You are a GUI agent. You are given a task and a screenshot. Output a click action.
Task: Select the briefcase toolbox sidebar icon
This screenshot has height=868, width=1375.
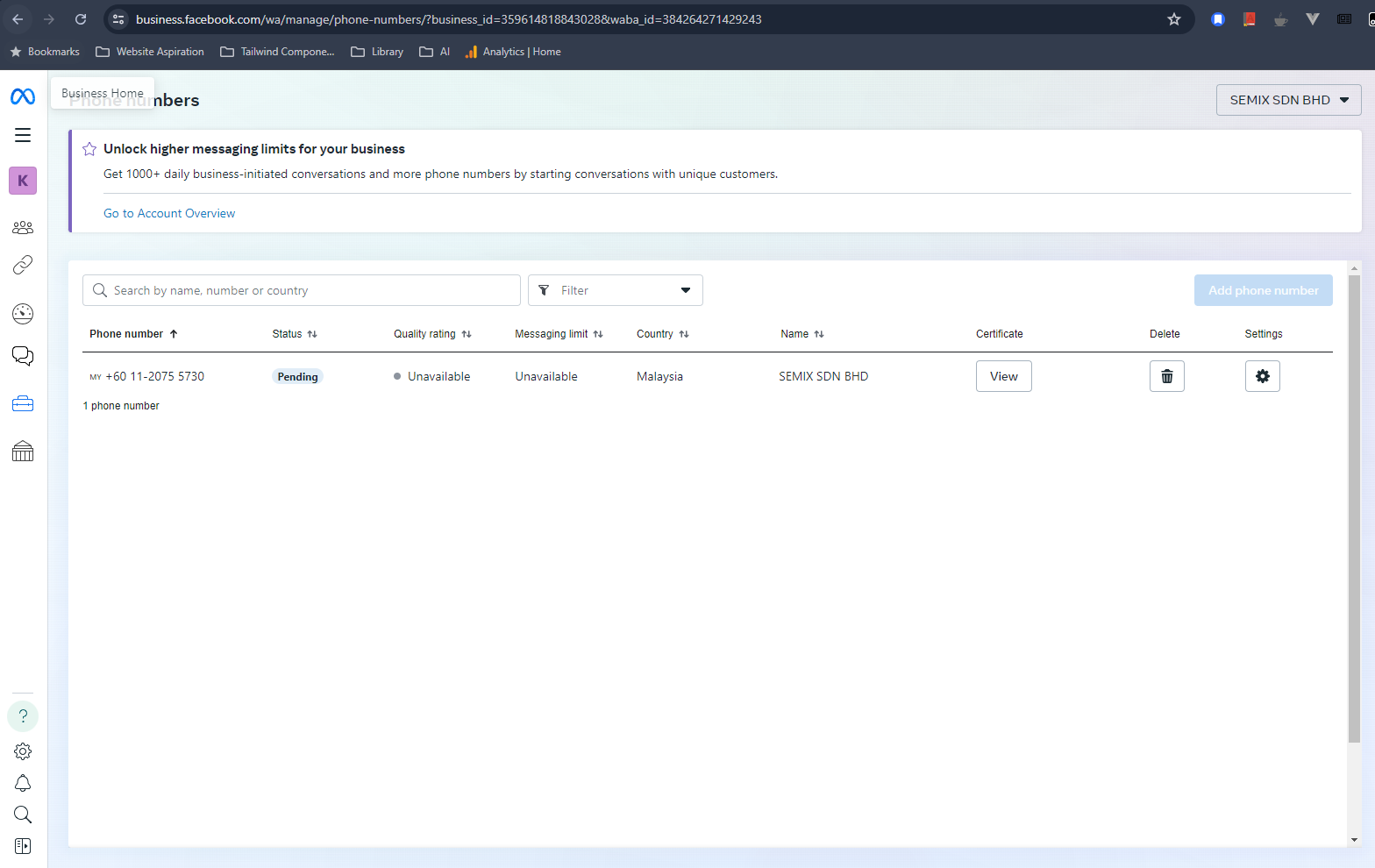pos(23,403)
